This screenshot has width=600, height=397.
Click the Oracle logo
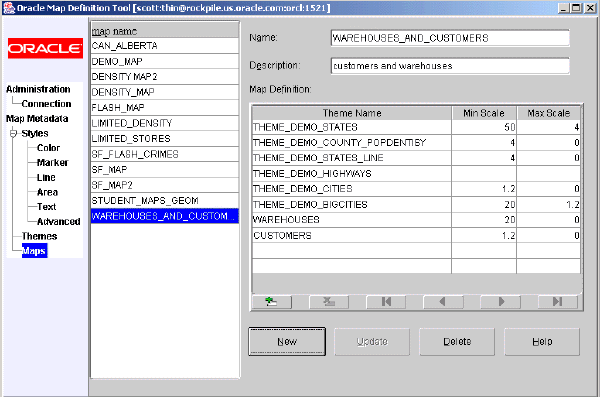(45, 48)
